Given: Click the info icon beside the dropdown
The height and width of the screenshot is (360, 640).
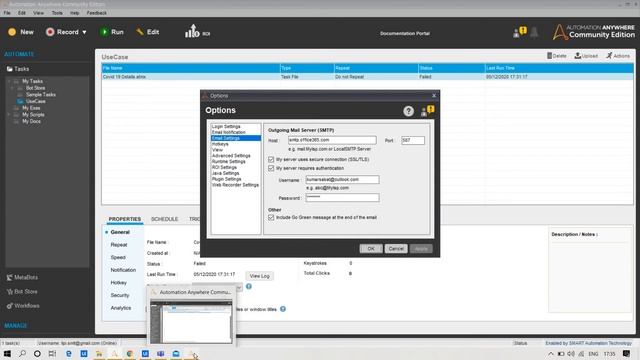Looking at the screenshot, I should pos(249,287).
